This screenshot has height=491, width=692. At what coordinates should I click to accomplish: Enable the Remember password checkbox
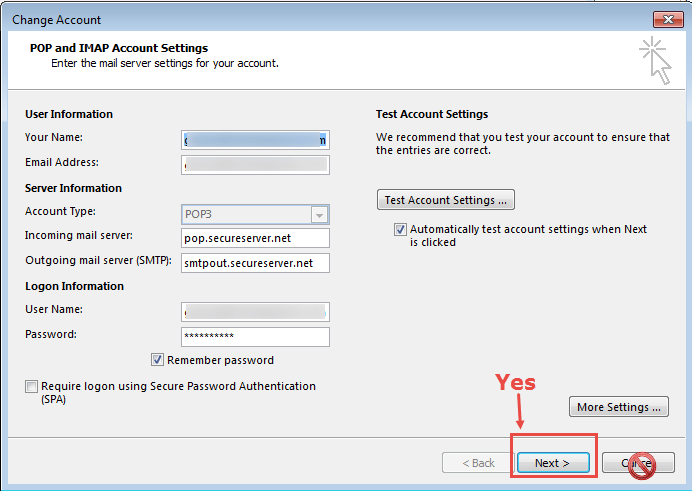158,360
